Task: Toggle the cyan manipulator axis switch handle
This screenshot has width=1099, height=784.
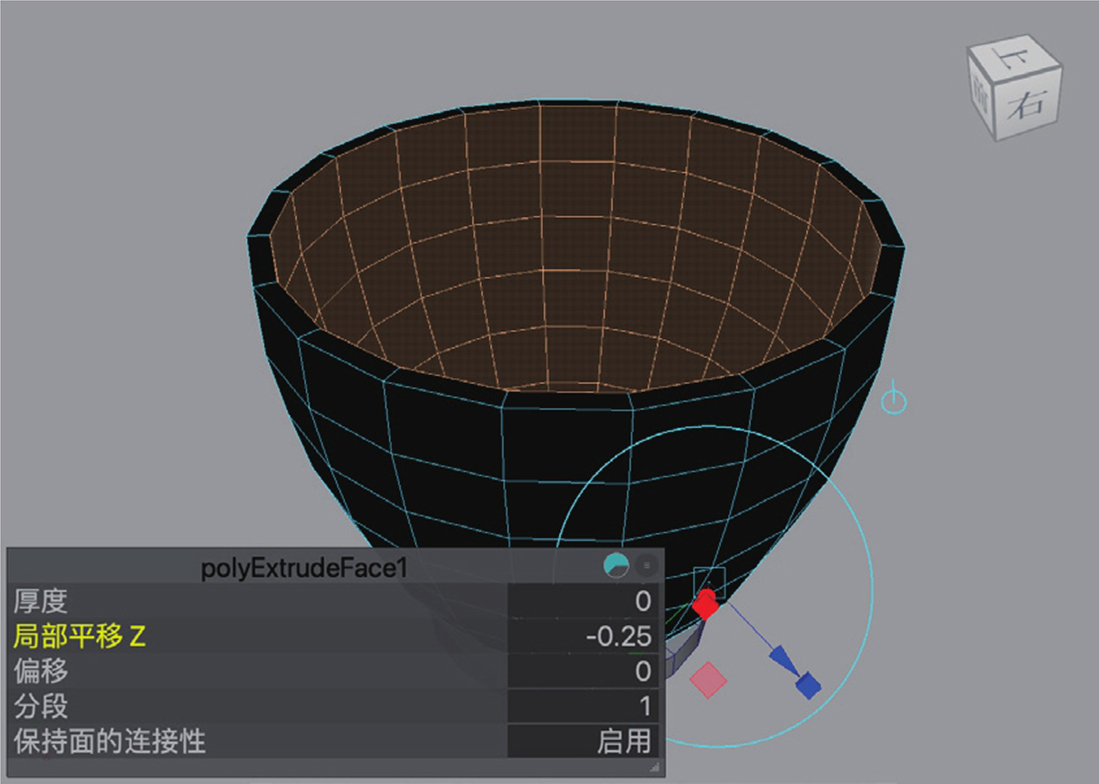Action: [x=893, y=402]
